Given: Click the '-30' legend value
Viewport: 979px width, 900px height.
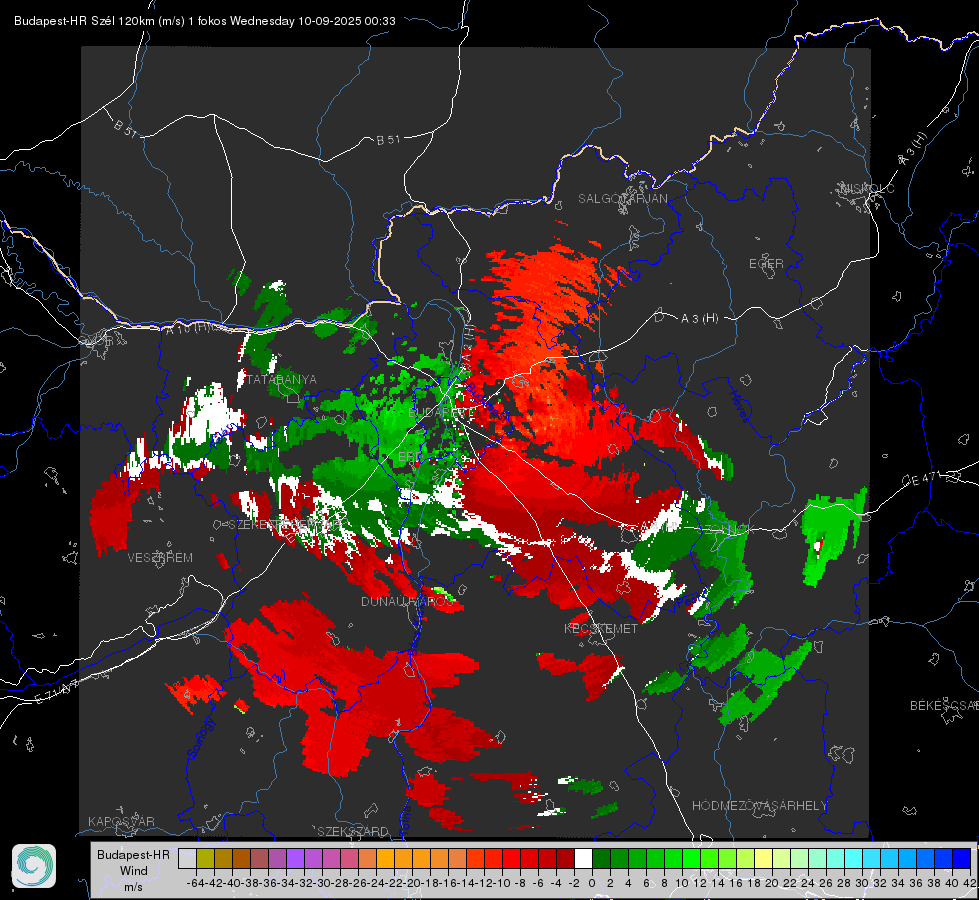Looking at the screenshot, I should [x=322, y=883].
